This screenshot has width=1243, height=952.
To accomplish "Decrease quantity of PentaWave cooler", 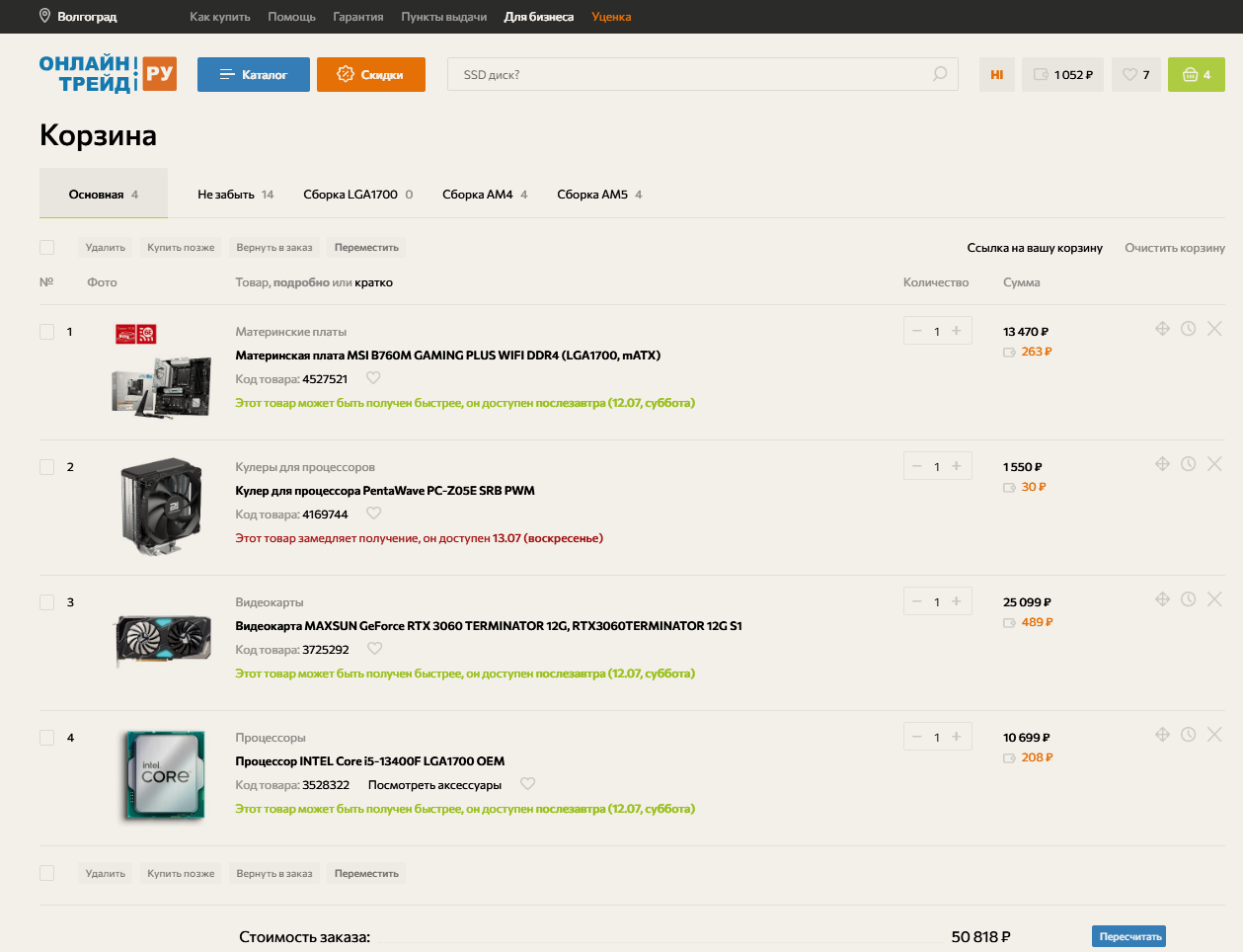I will [x=917, y=466].
